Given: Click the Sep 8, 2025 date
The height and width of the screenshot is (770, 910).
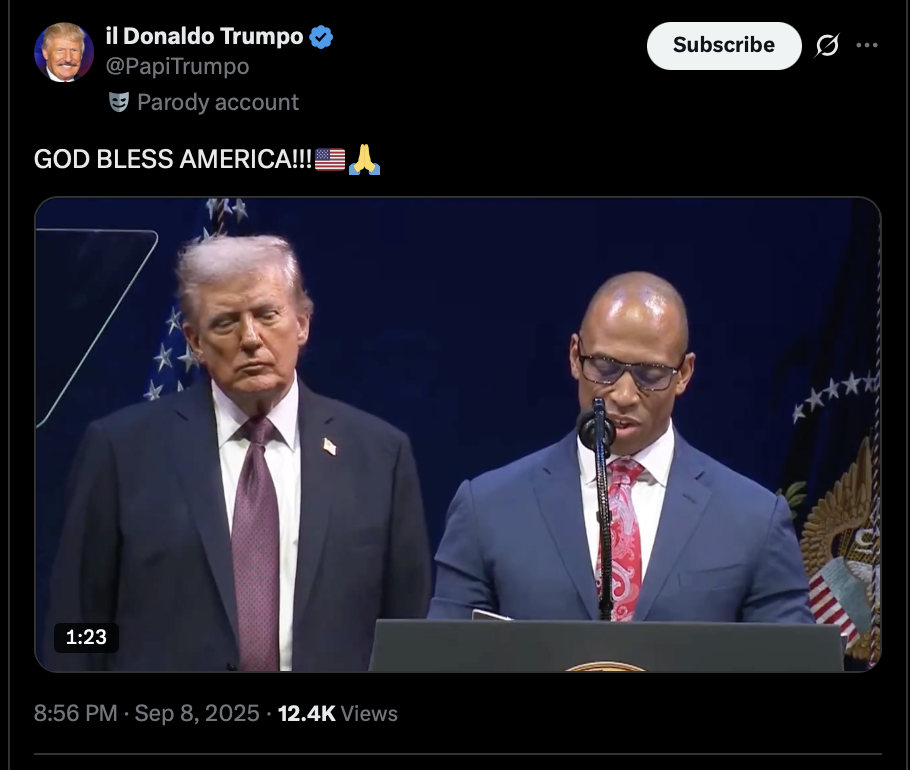Looking at the screenshot, I should point(197,713).
